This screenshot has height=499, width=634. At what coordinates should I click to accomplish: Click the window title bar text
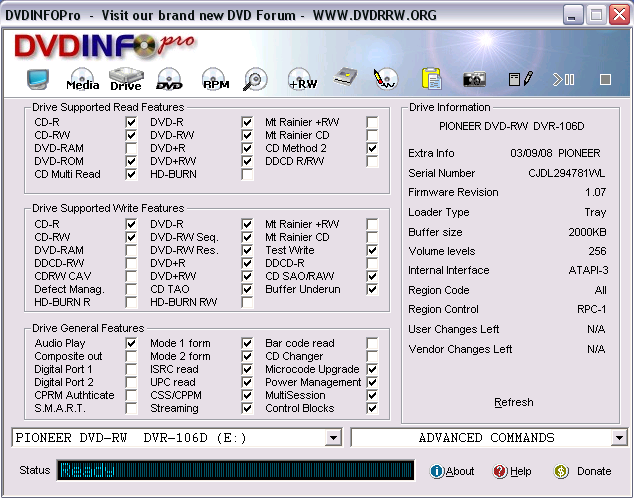(221, 15)
